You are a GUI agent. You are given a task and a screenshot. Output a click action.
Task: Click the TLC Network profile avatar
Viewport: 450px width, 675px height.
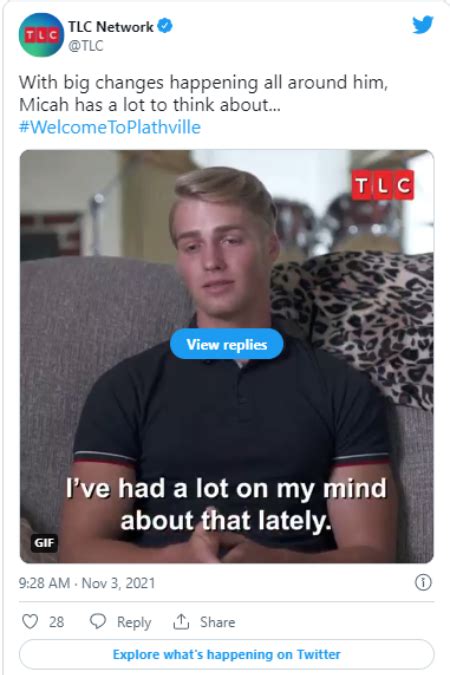pos(41,34)
